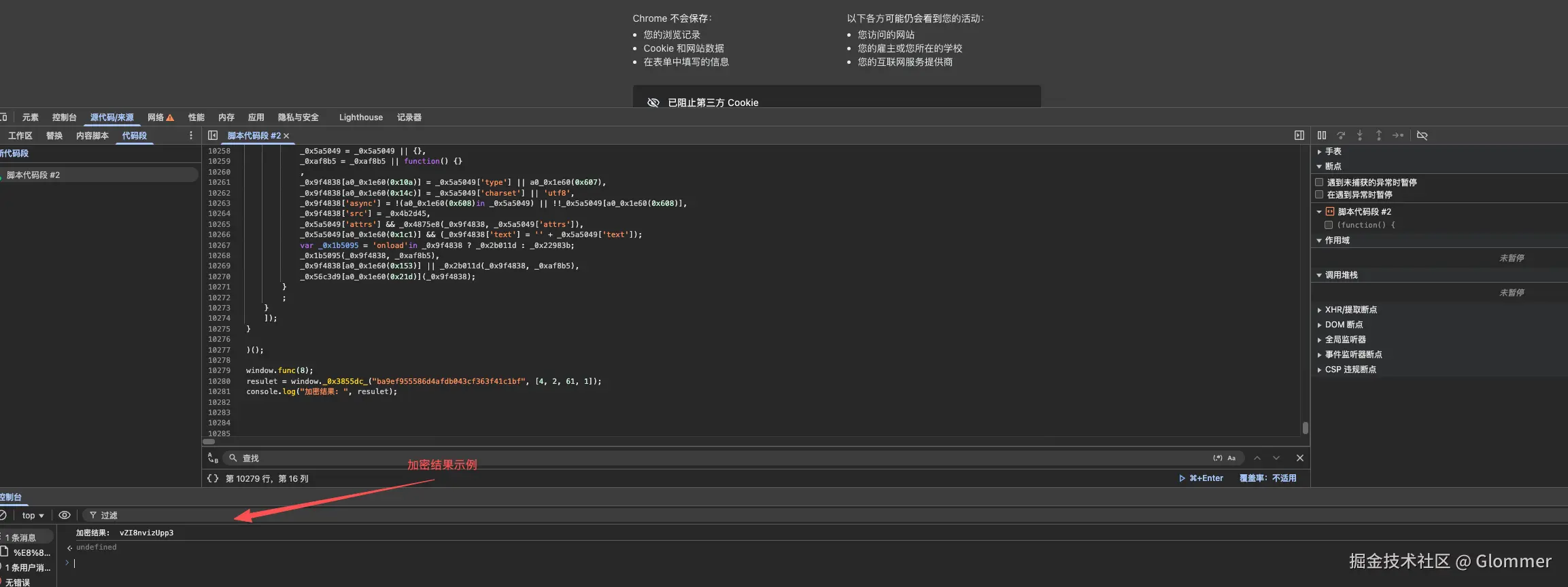The image size is (1568, 587).
Task: Switch to the 工作区 navigator tab
Action: pyautogui.click(x=20, y=136)
